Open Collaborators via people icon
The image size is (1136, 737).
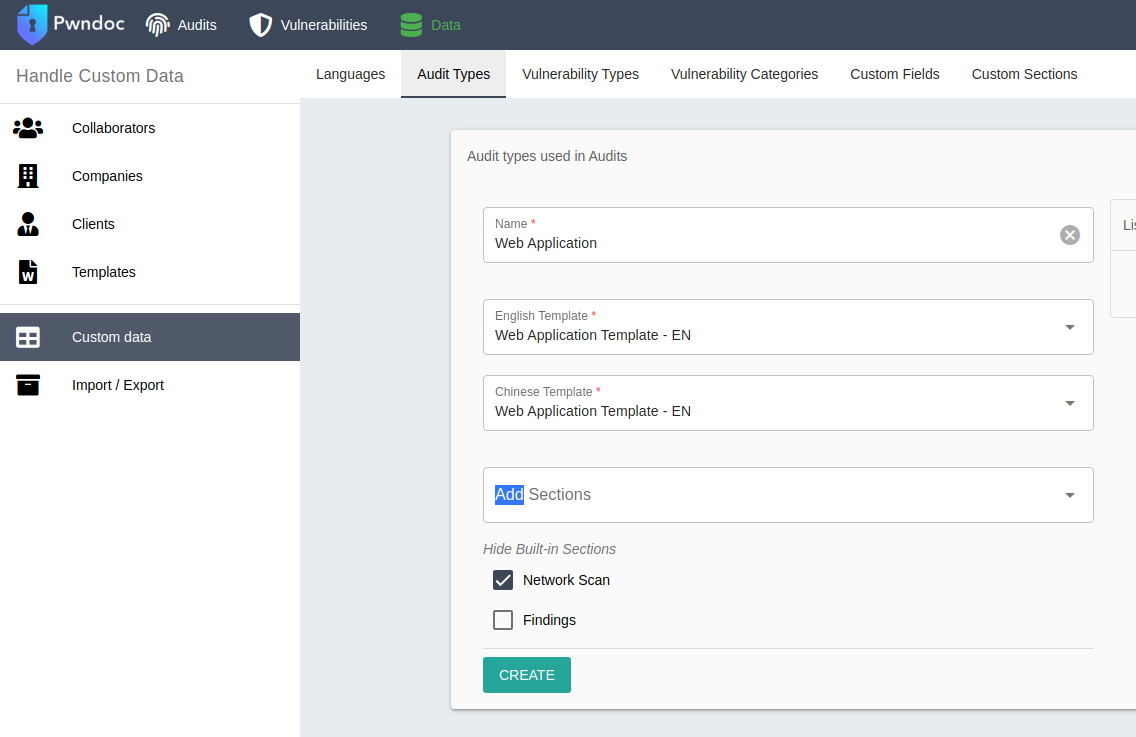pyautogui.click(x=28, y=128)
